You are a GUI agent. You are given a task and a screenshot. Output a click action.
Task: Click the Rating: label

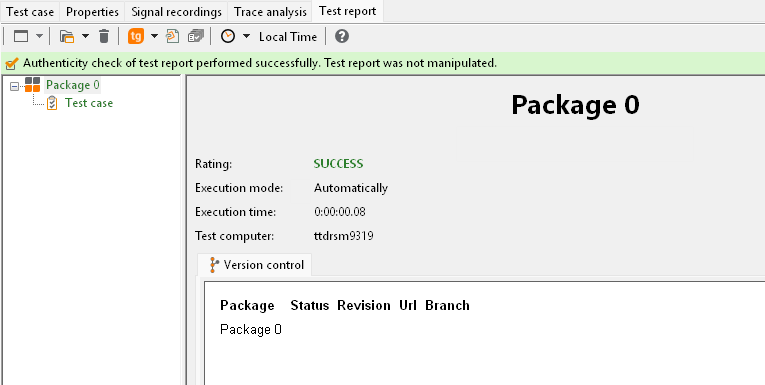213,164
